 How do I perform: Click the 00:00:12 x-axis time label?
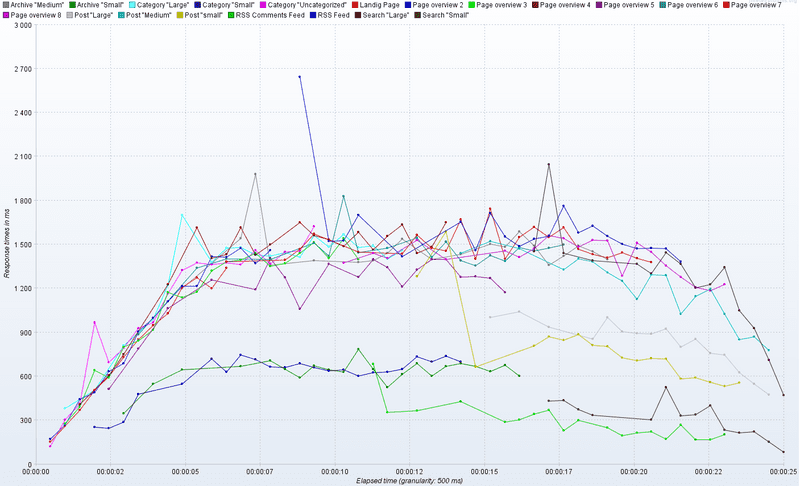point(410,472)
